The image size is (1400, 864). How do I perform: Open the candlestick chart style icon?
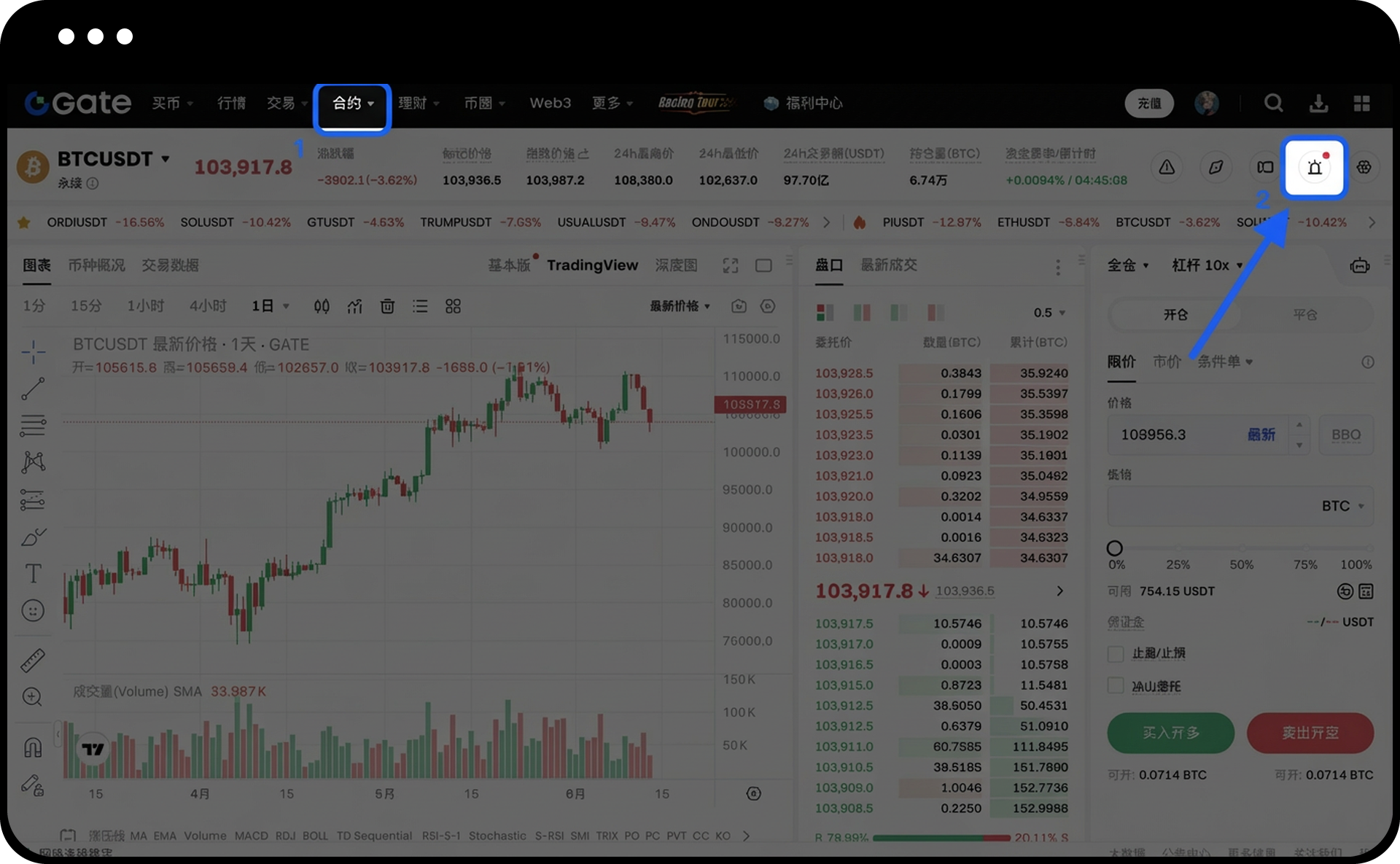point(322,306)
